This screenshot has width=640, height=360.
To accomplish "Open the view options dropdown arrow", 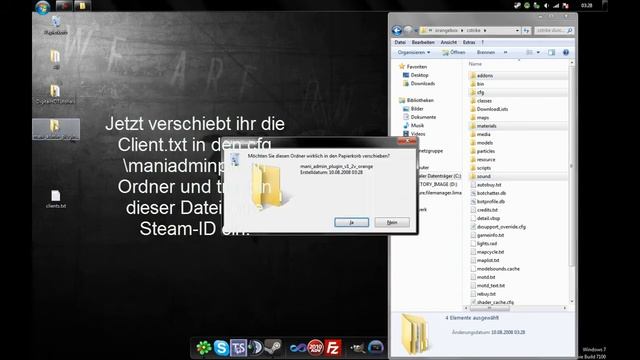I will [x=538, y=52].
